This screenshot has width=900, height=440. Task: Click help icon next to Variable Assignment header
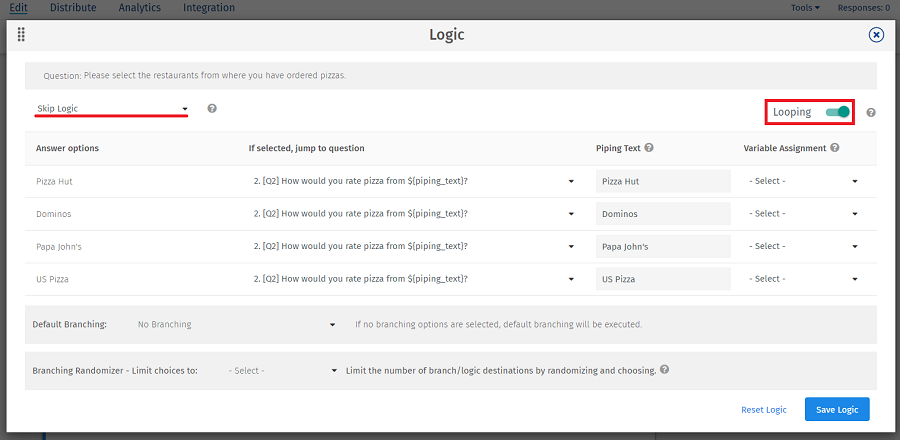[835, 148]
